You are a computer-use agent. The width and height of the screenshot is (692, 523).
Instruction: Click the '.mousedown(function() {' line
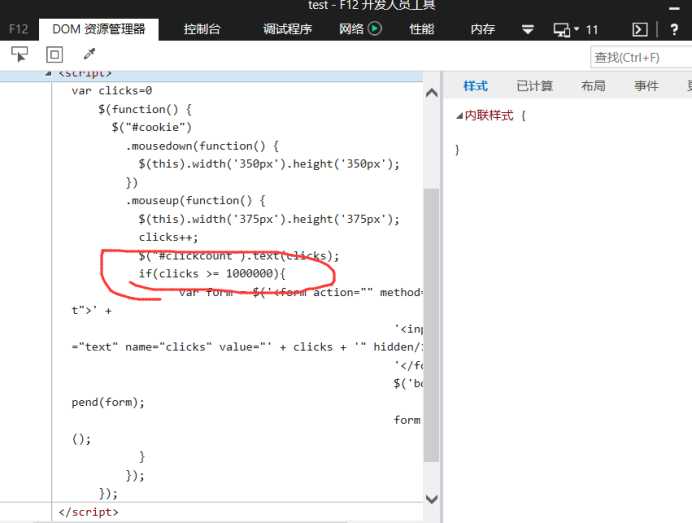[x=202, y=146]
